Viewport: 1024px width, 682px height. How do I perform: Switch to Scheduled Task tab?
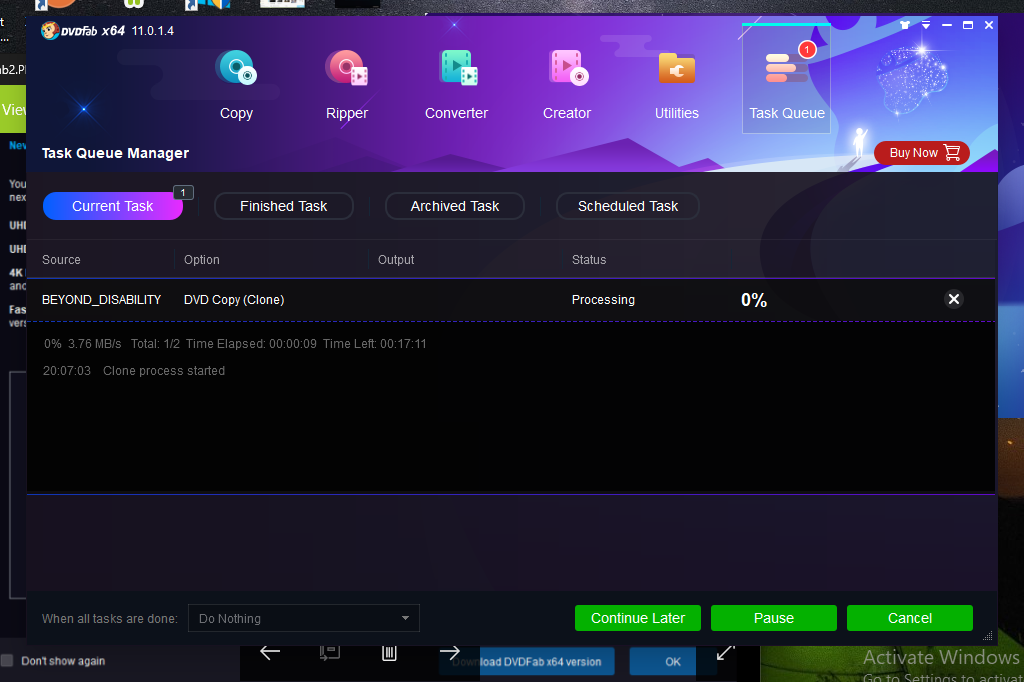point(628,206)
